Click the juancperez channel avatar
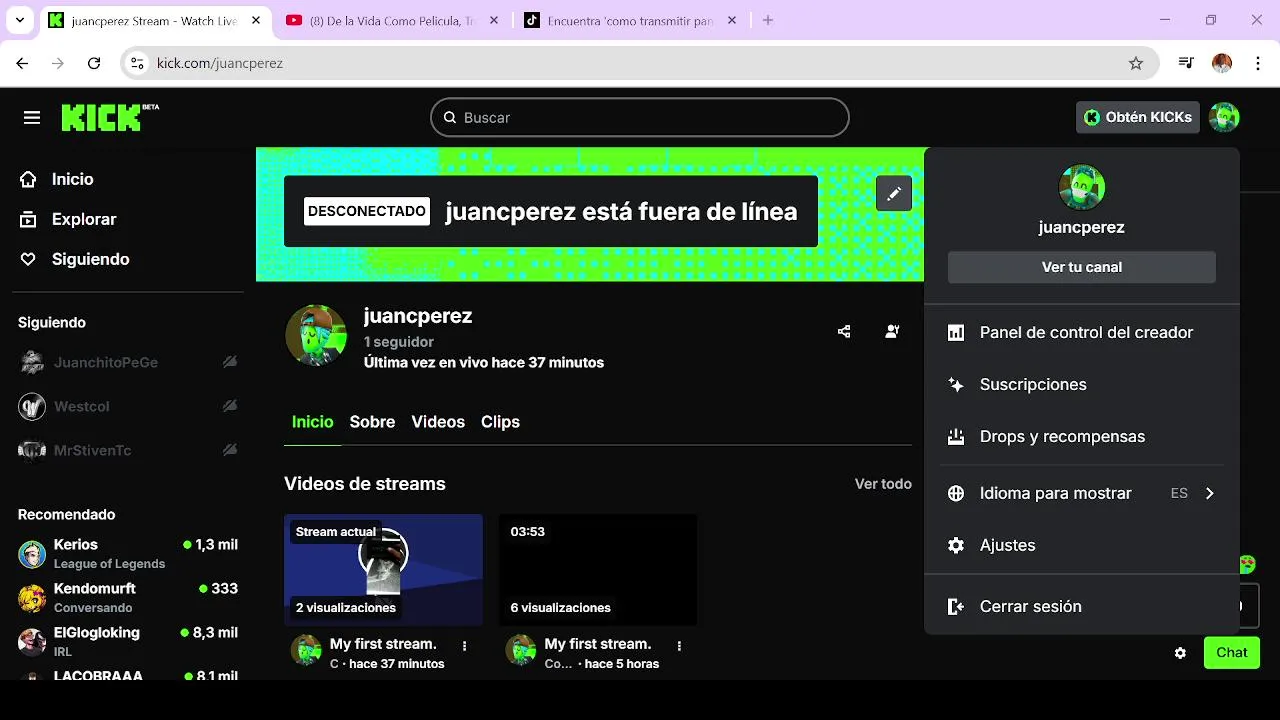 point(316,335)
